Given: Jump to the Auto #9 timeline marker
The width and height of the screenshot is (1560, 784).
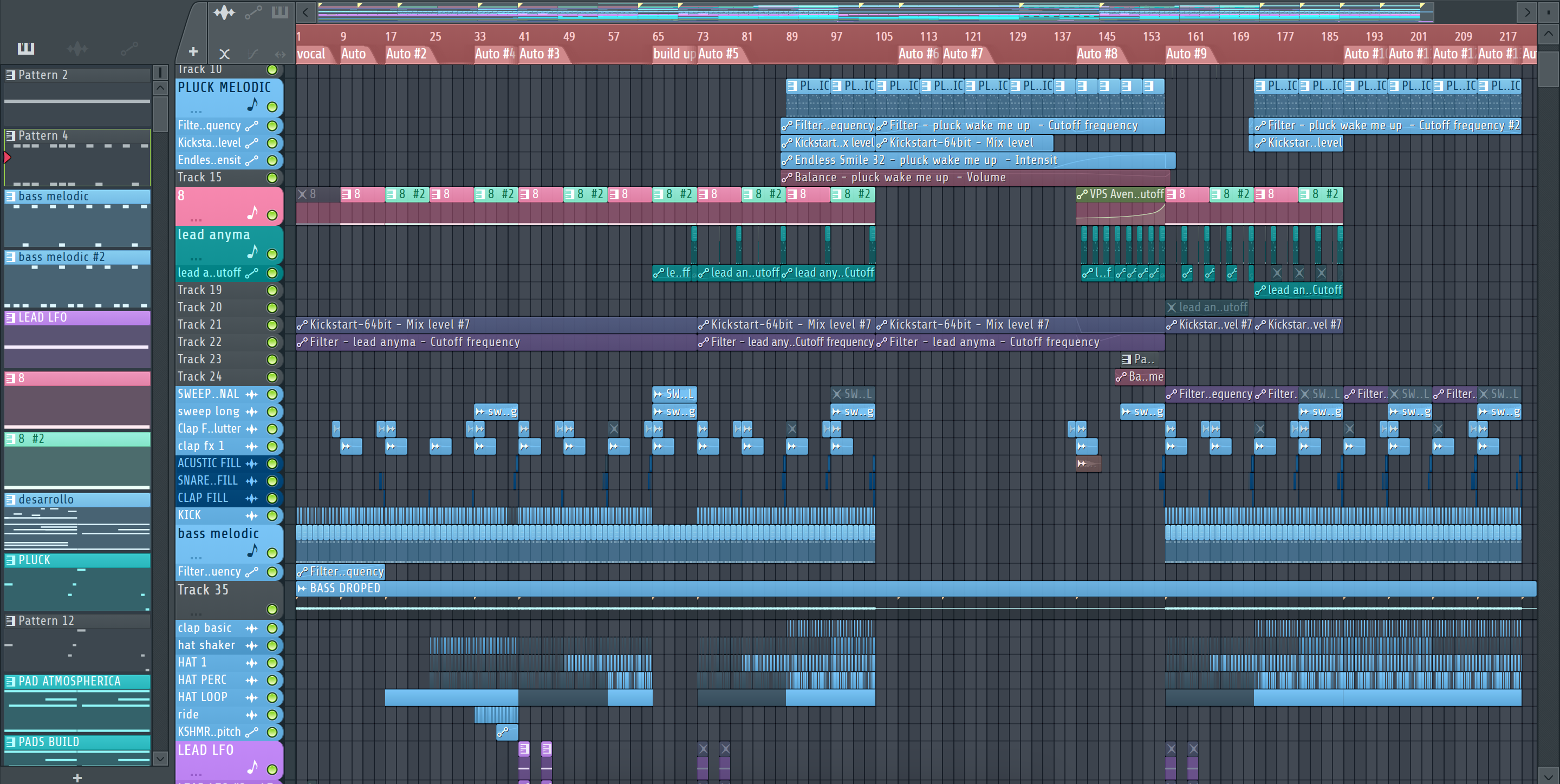Looking at the screenshot, I should [1186, 54].
